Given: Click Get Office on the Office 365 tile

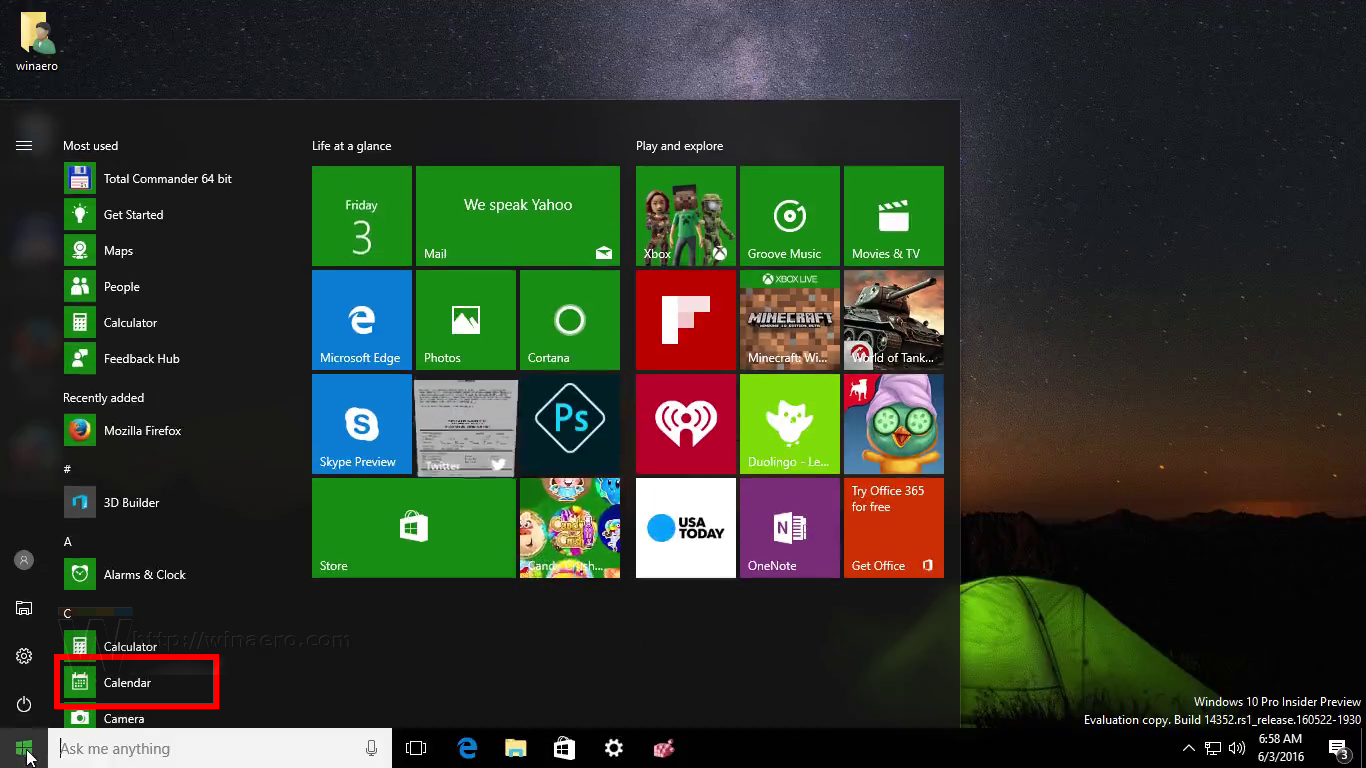Looking at the screenshot, I should (877, 565).
